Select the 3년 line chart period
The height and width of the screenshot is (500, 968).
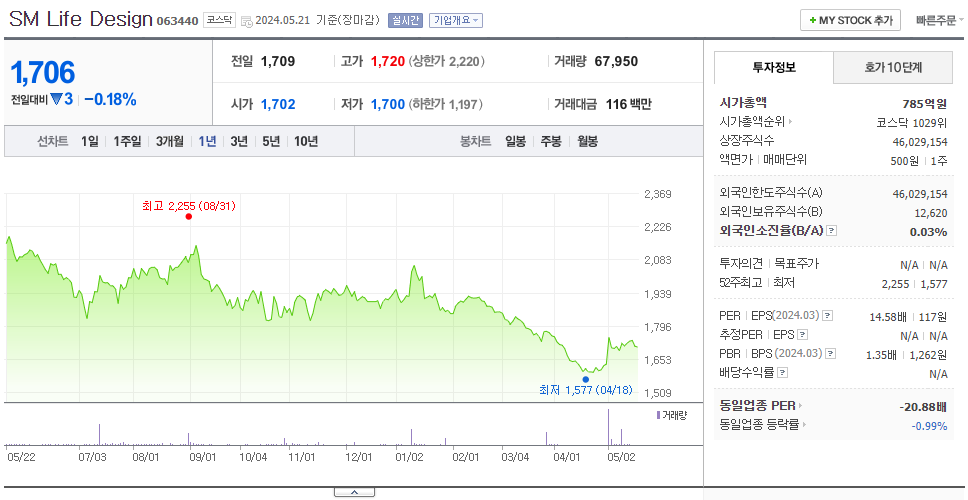[239, 141]
